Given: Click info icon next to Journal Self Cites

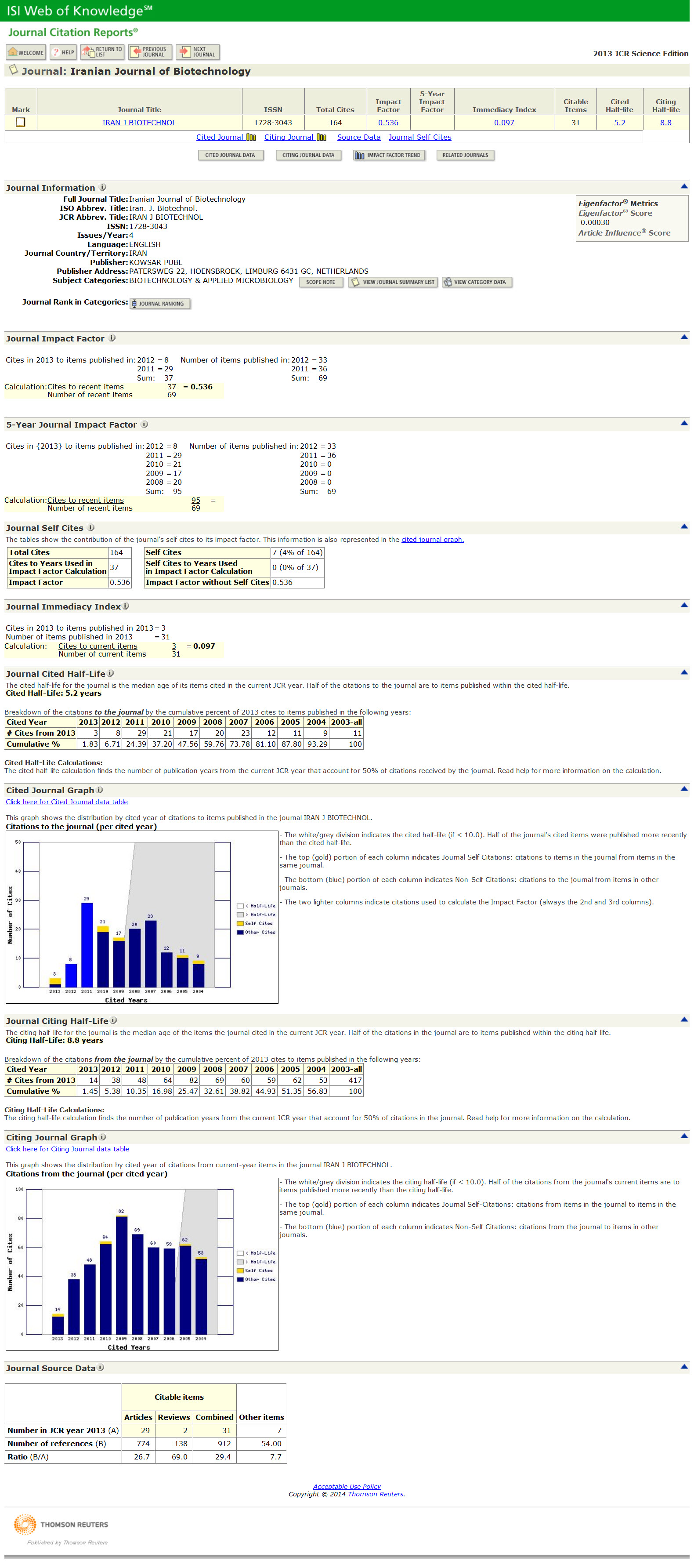Looking at the screenshot, I should (90, 528).
